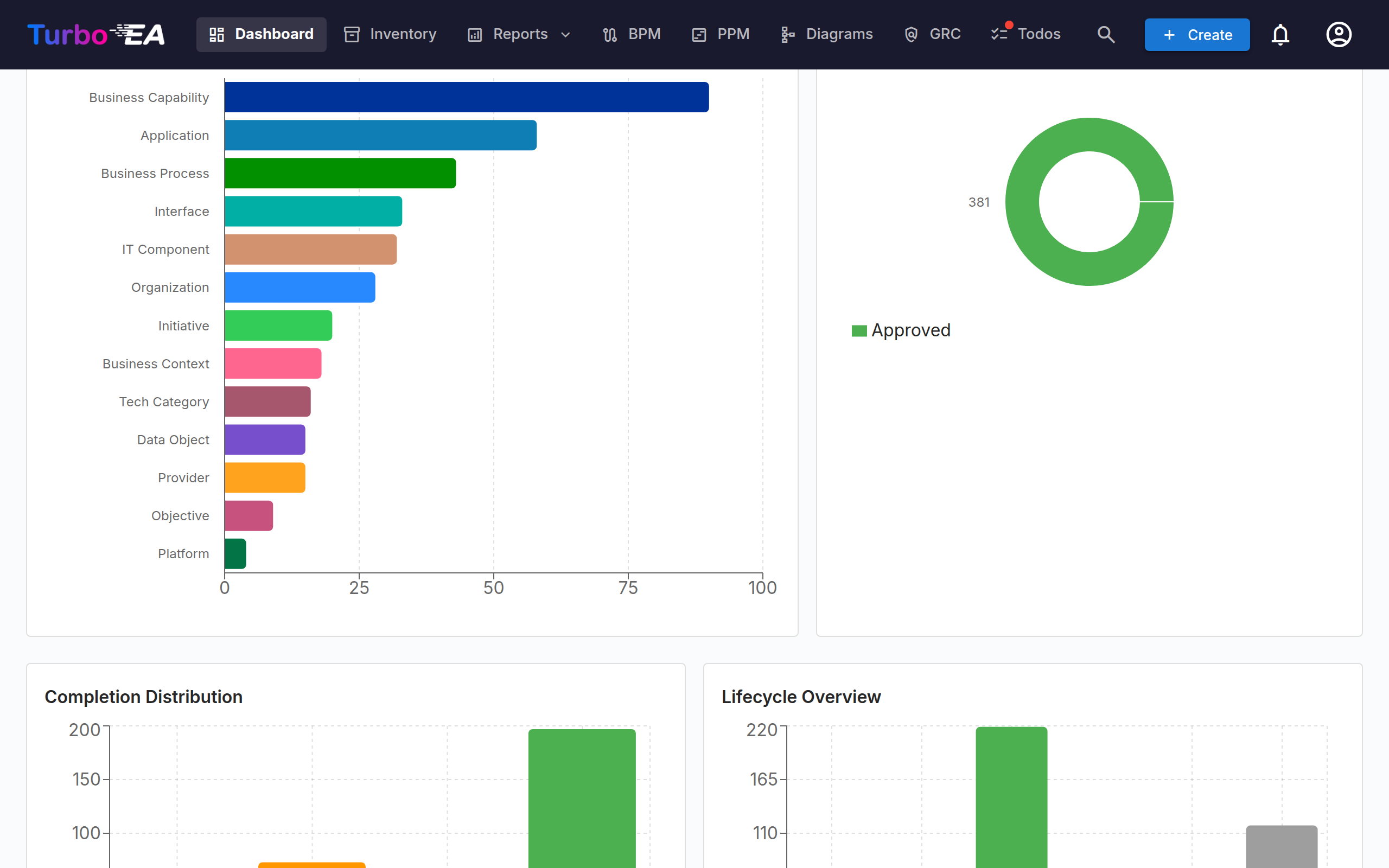Open the Diagrams section
The width and height of the screenshot is (1389, 868).
pos(826,34)
